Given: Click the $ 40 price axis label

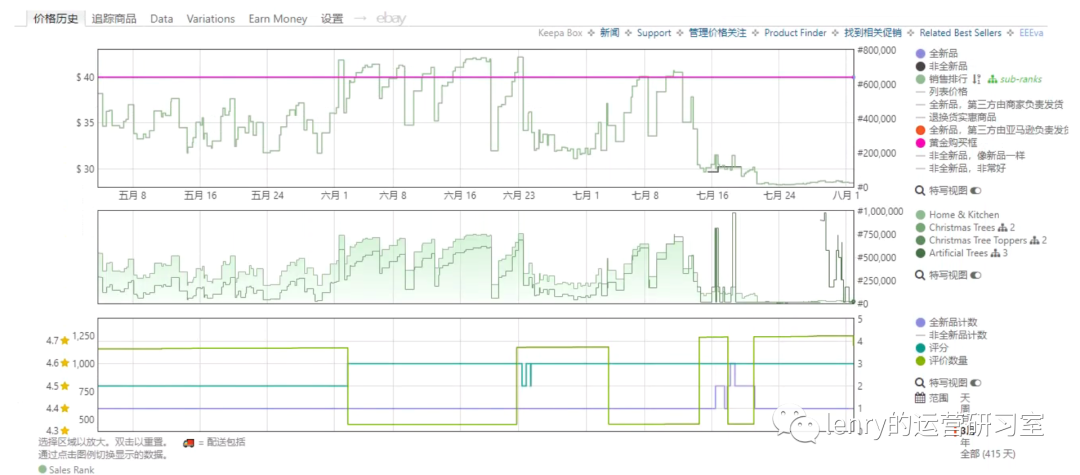Looking at the screenshot, I should (x=85, y=77).
